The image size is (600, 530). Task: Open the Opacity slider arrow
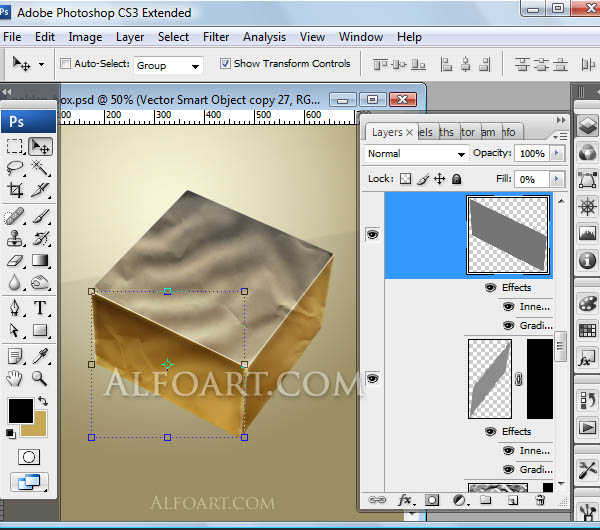[557, 153]
